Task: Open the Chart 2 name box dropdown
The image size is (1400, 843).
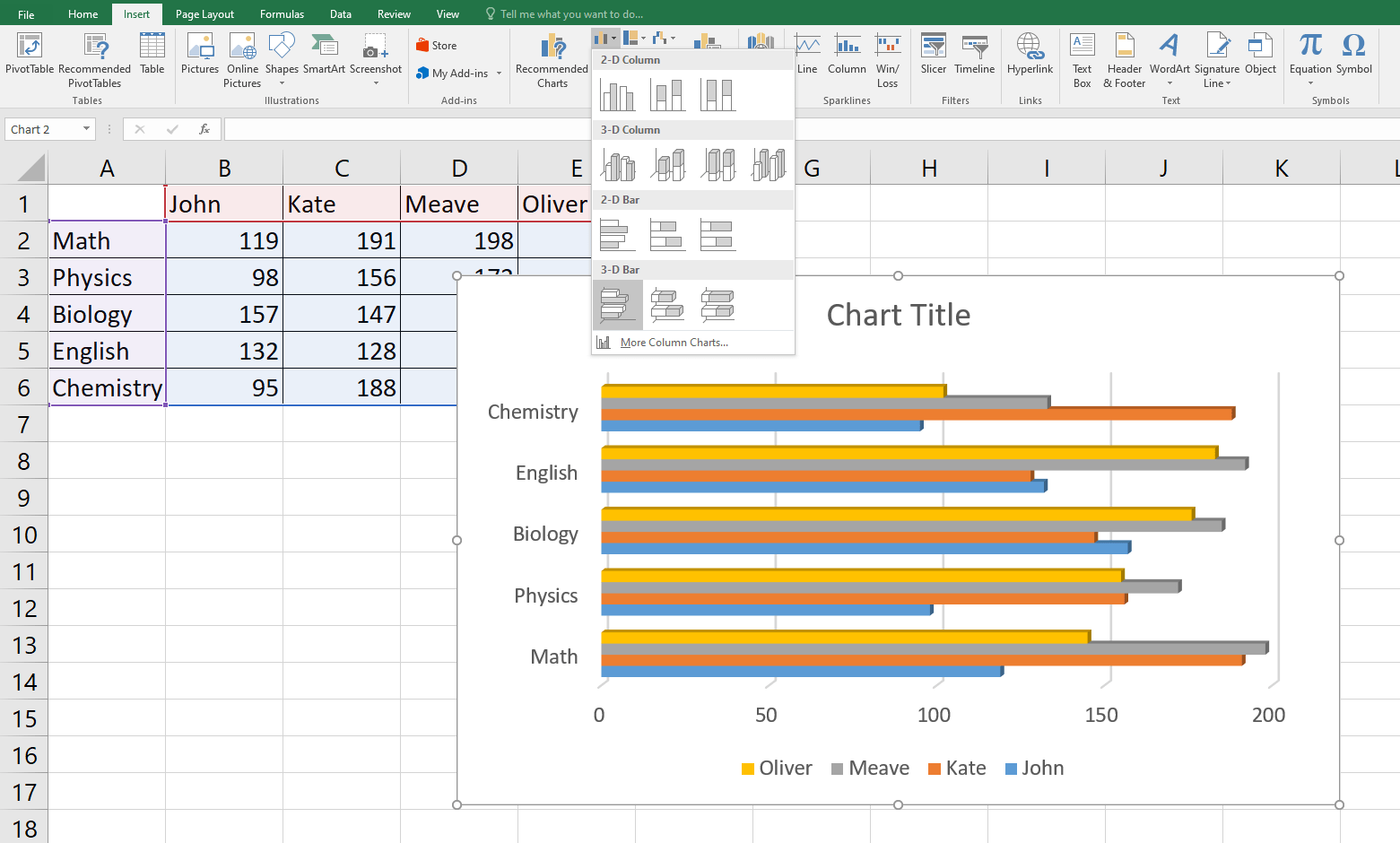Action: (x=87, y=128)
